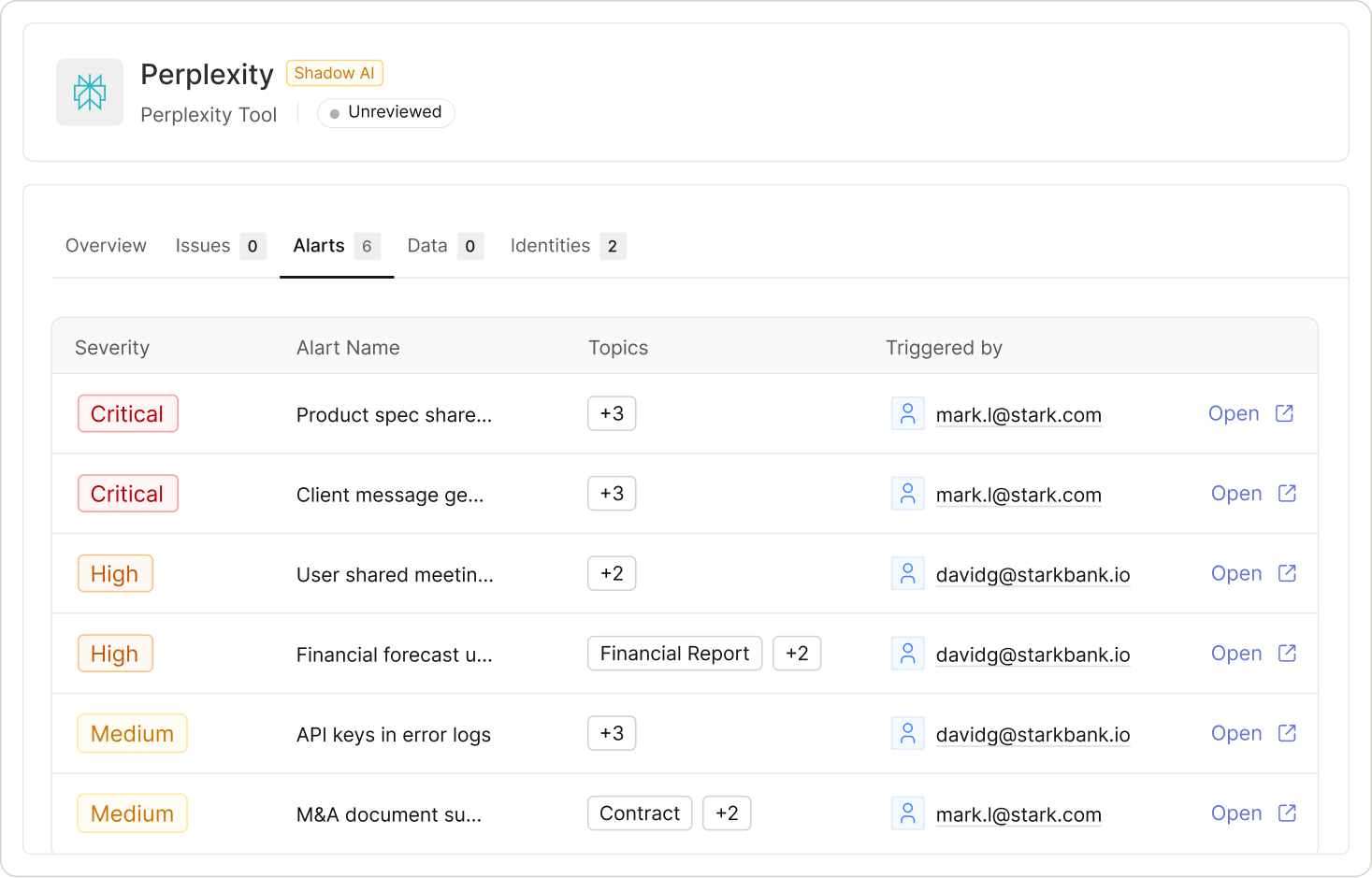Switch to the Overview tab
Screen dimensions: 1372x878
tap(106, 246)
